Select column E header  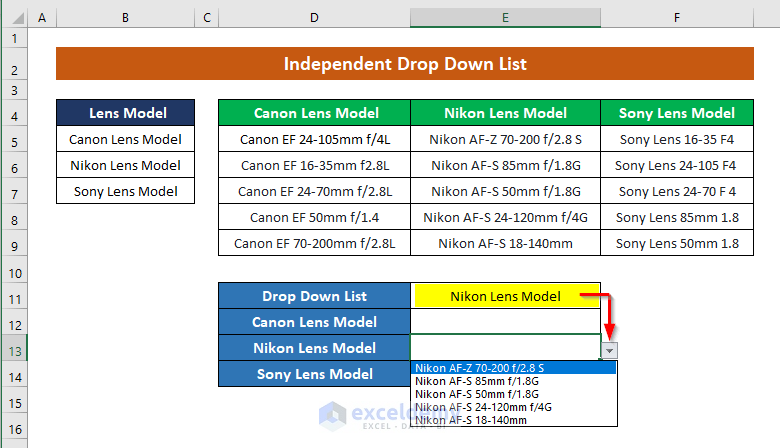coord(505,18)
